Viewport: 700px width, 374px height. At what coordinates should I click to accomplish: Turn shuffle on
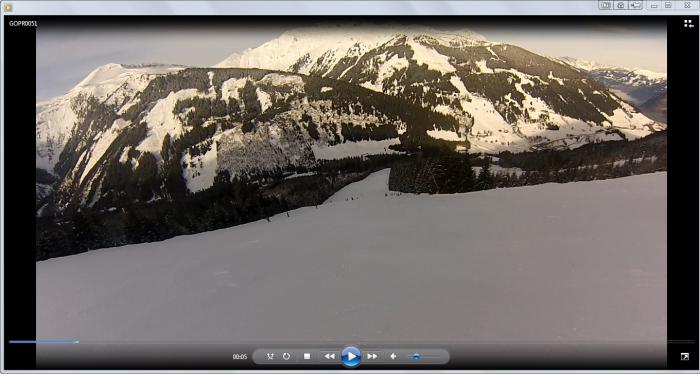pyautogui.click(x=270, y=356)
